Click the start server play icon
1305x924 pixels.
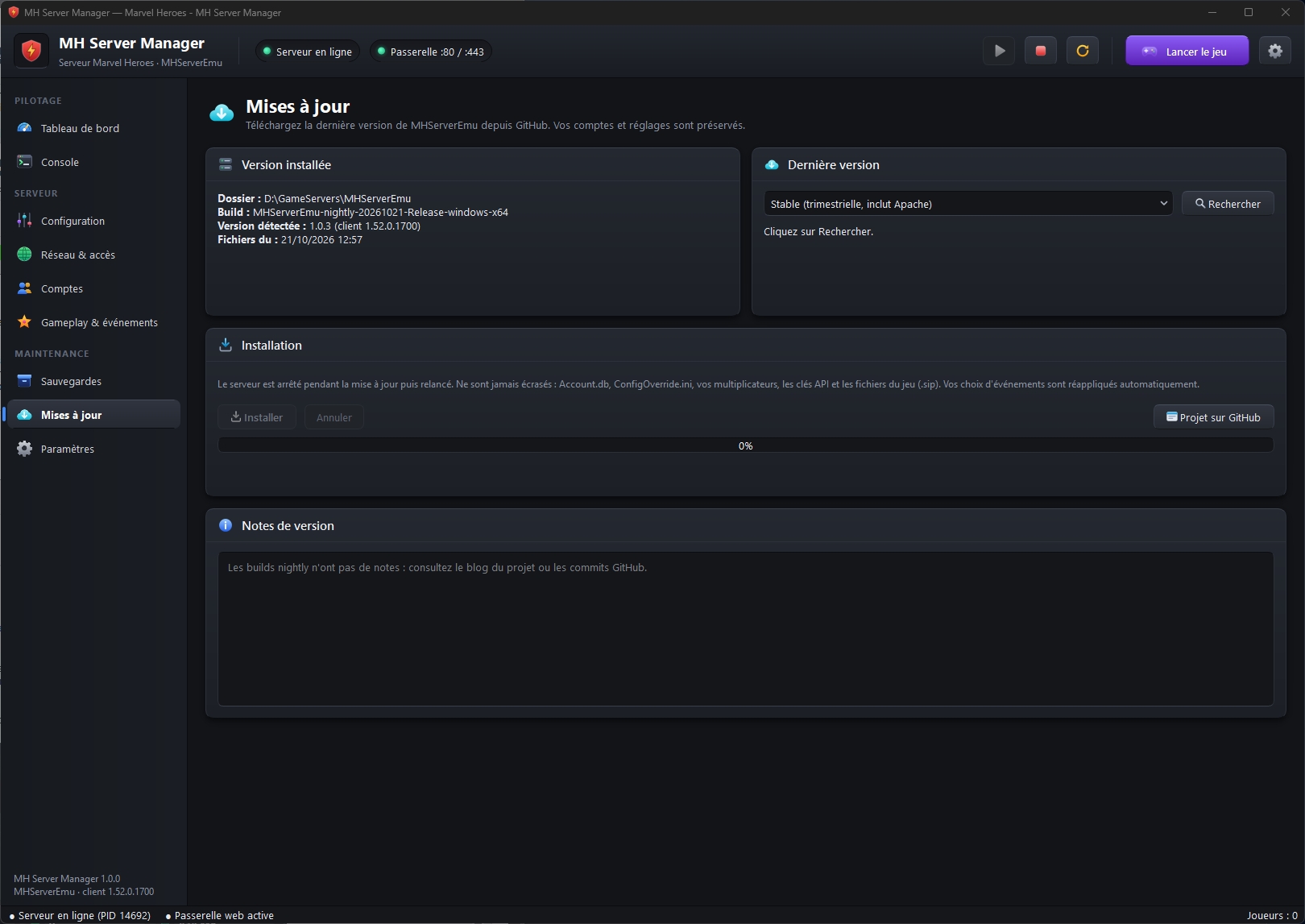pyautogui.click(x=999, y=51)
